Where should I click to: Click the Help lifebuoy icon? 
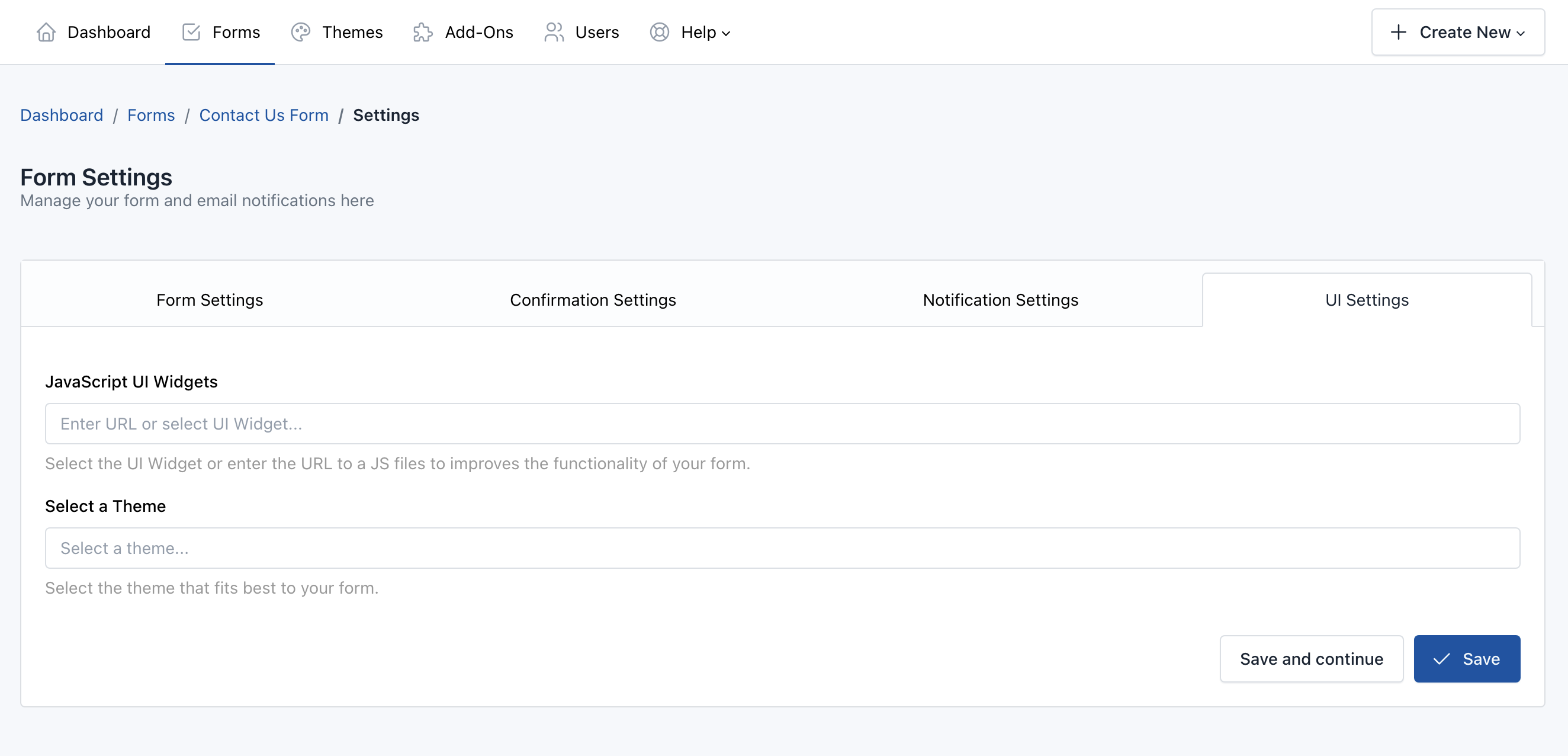658,32
